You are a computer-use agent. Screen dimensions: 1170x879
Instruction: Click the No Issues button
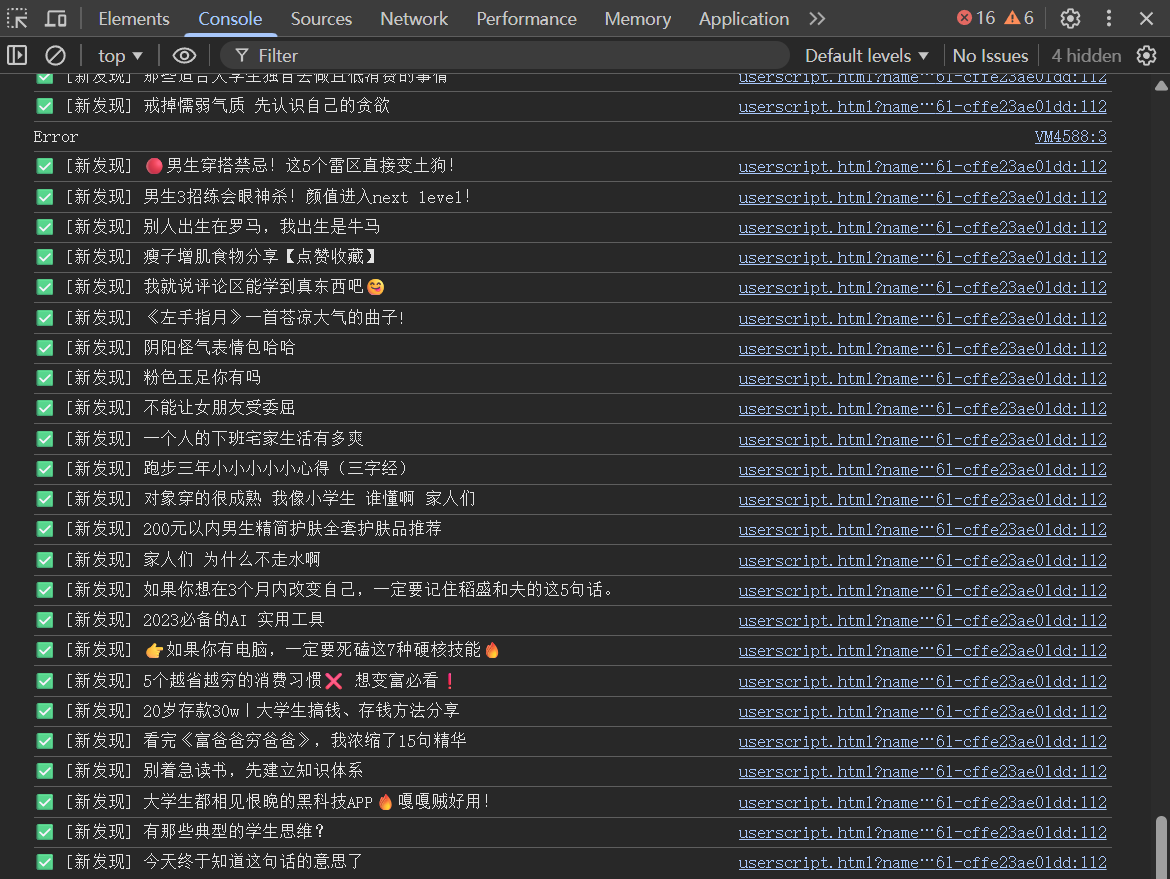(x=990, y=55)
